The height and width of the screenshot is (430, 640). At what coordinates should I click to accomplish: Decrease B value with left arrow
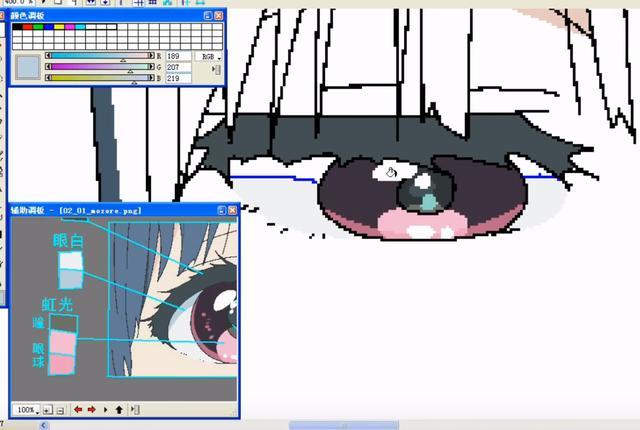tap(49, 78)
